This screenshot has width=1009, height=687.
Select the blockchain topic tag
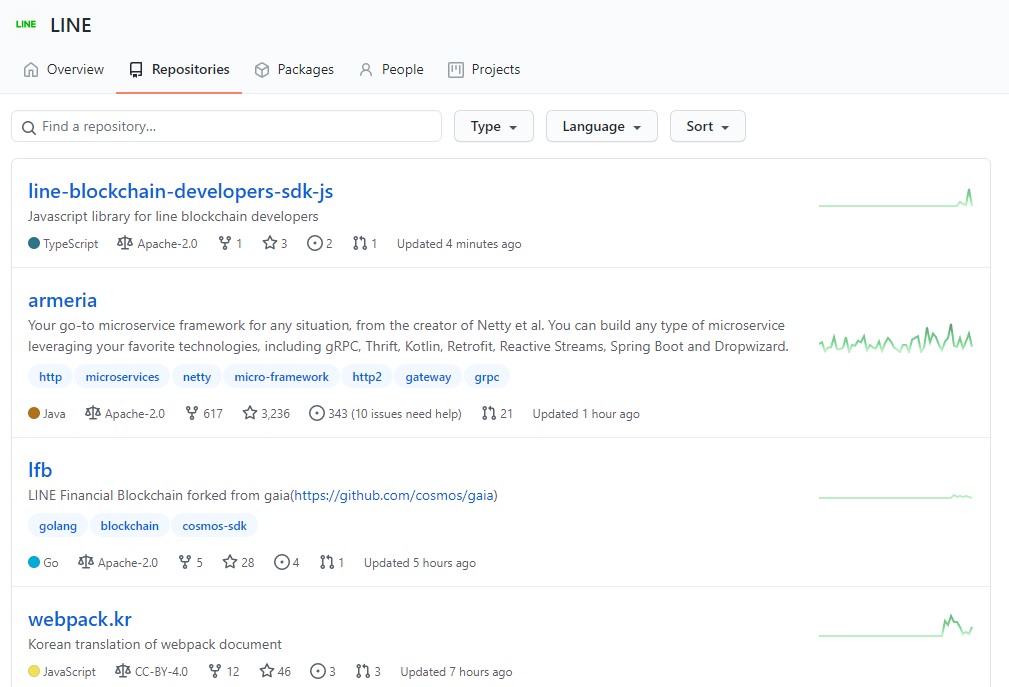click(x=129, y=526)
